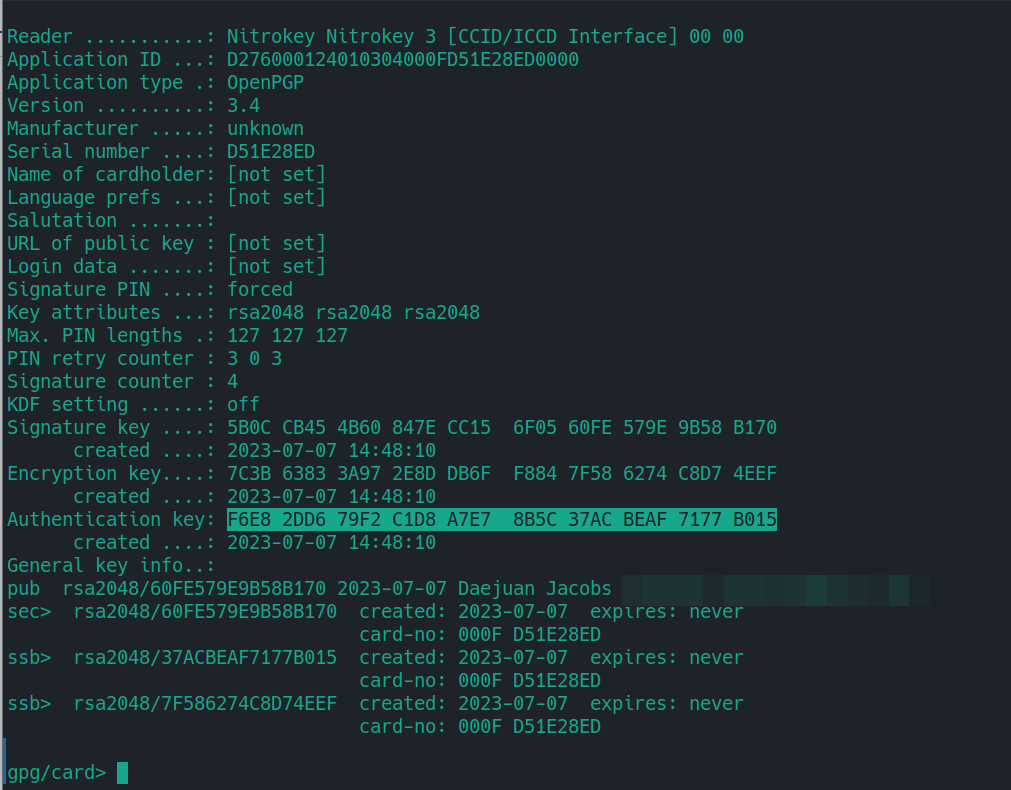
Task: Click the ssb> rsa2048/7F586274C8D74EEF subkey ID
Action: coord(205,704)
